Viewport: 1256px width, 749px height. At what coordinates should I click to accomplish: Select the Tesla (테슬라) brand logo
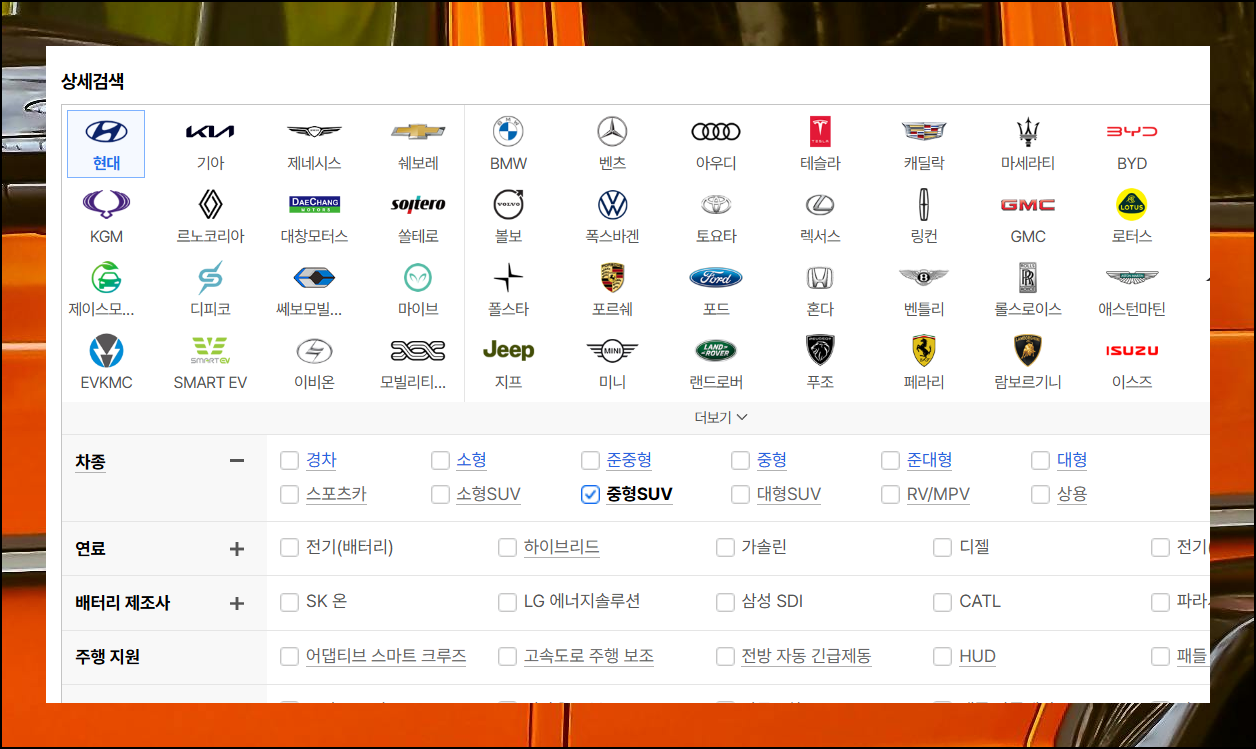pyautogui.click(x=820, y=131)
